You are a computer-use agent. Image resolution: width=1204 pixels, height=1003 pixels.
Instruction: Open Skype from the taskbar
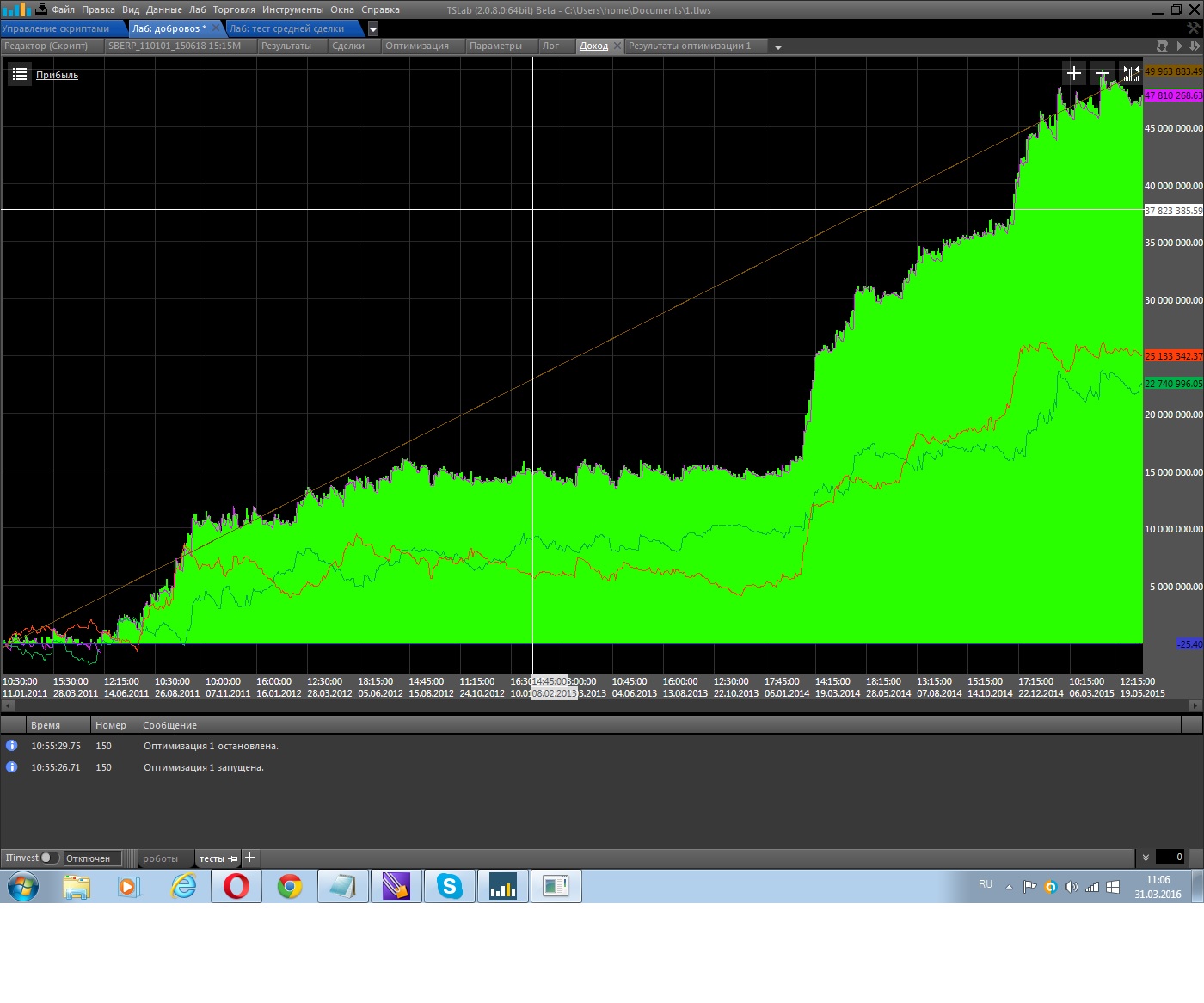(449, 886)
